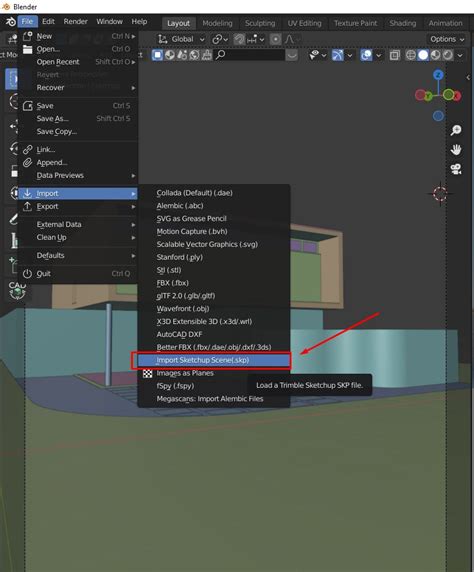Open the Window menu
Viewport: 474px width, 572px height.
click(109, 22)
